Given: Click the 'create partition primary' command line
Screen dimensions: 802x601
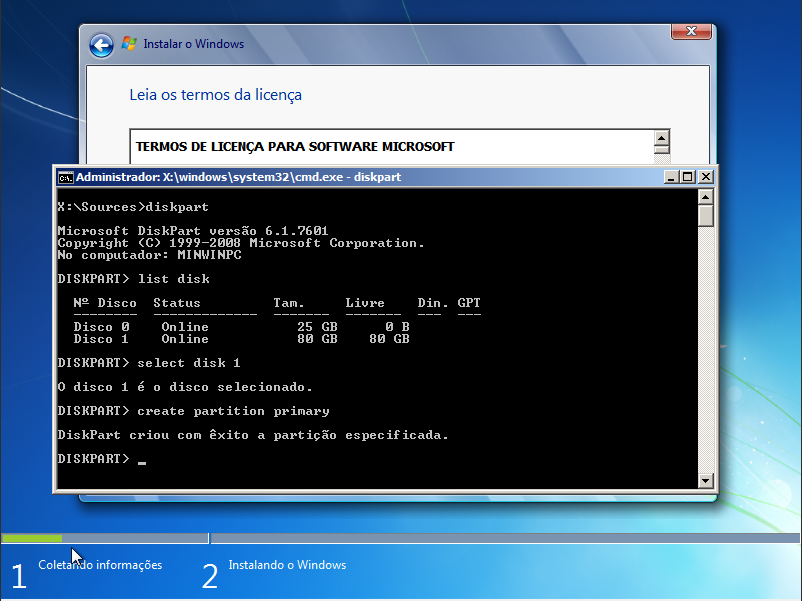Looking at the screenshot, I should pos(193,411).
